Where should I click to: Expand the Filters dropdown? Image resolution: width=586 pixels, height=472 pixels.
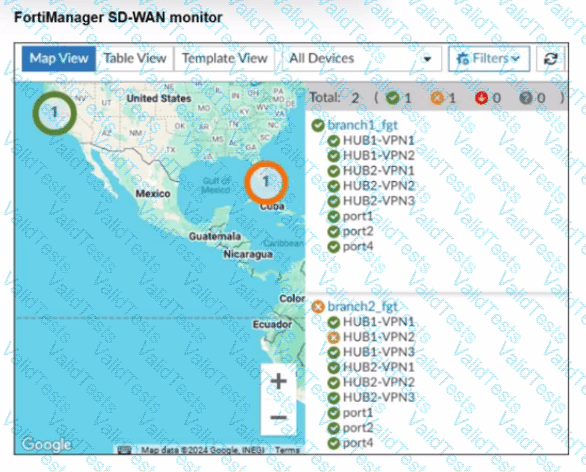tap(489, 59)
